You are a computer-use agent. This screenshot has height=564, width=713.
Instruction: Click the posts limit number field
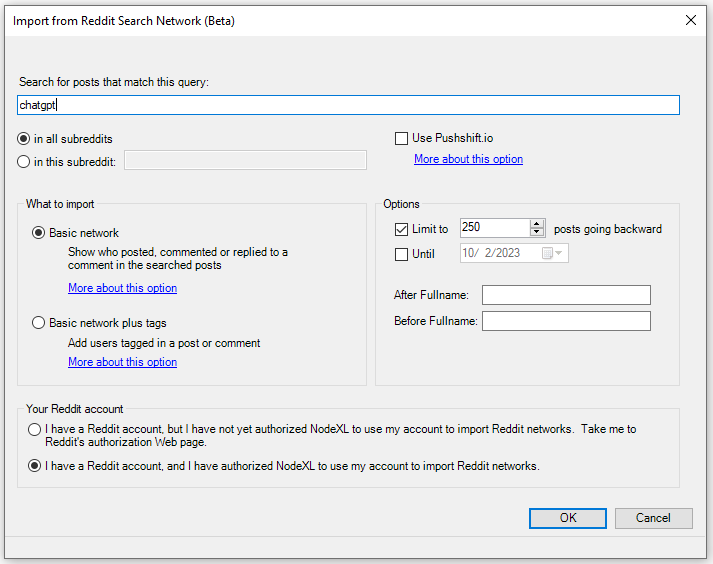click(x=493, y=228)
